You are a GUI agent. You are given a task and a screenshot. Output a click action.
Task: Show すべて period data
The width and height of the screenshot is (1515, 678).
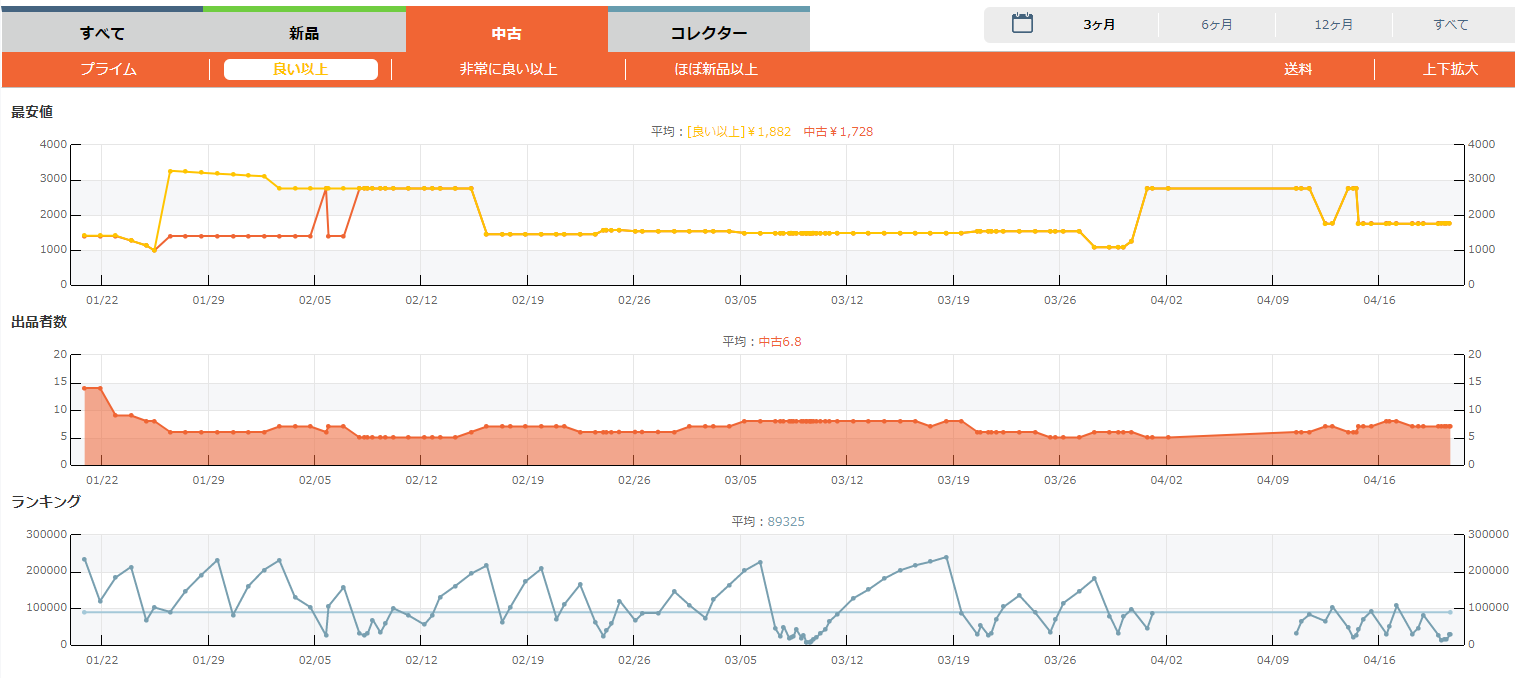(x=1450, y=25)
